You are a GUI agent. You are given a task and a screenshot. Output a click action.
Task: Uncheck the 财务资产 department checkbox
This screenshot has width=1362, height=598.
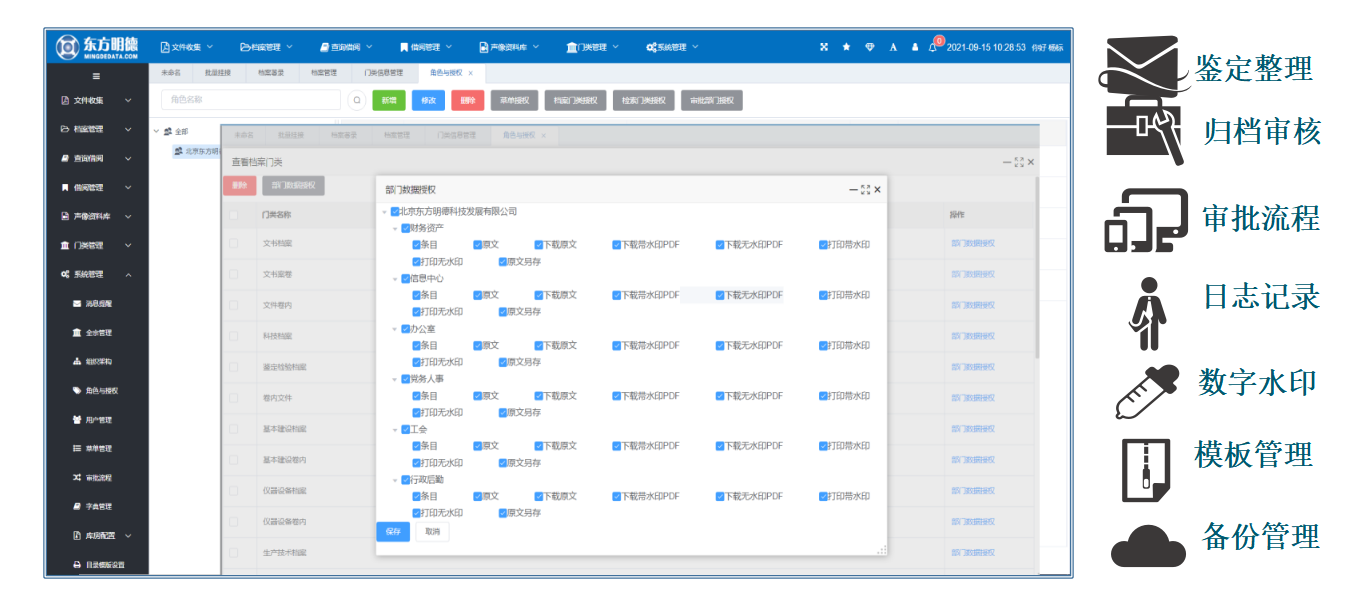[x=405, y=228]
